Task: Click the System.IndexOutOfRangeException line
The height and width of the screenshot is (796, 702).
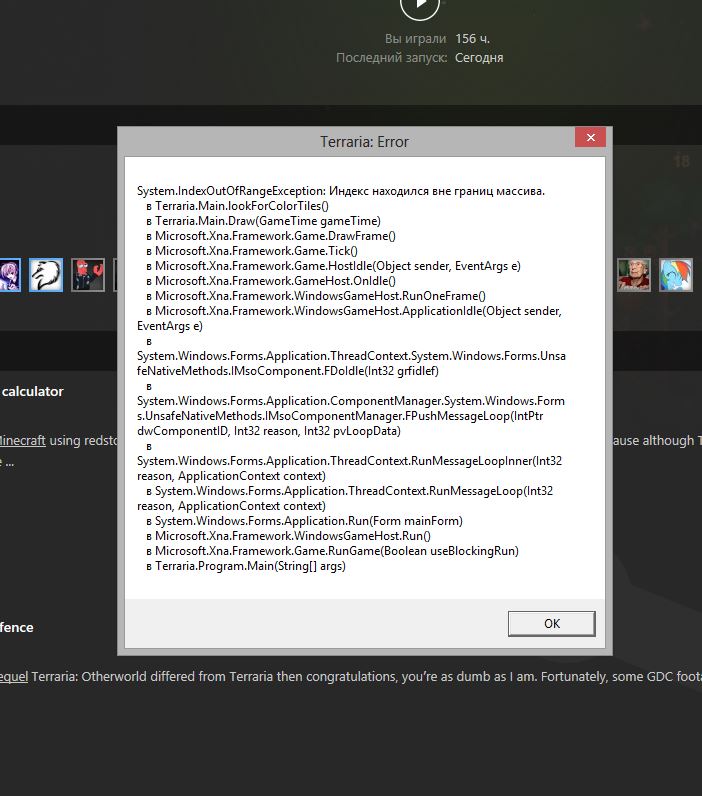Action: tap(341, 191)
